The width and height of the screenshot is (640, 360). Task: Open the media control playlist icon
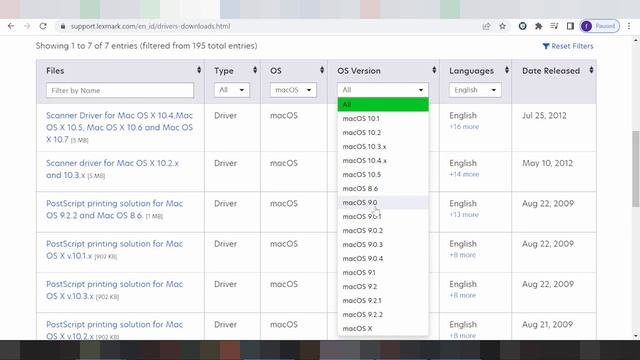point(554,26)
